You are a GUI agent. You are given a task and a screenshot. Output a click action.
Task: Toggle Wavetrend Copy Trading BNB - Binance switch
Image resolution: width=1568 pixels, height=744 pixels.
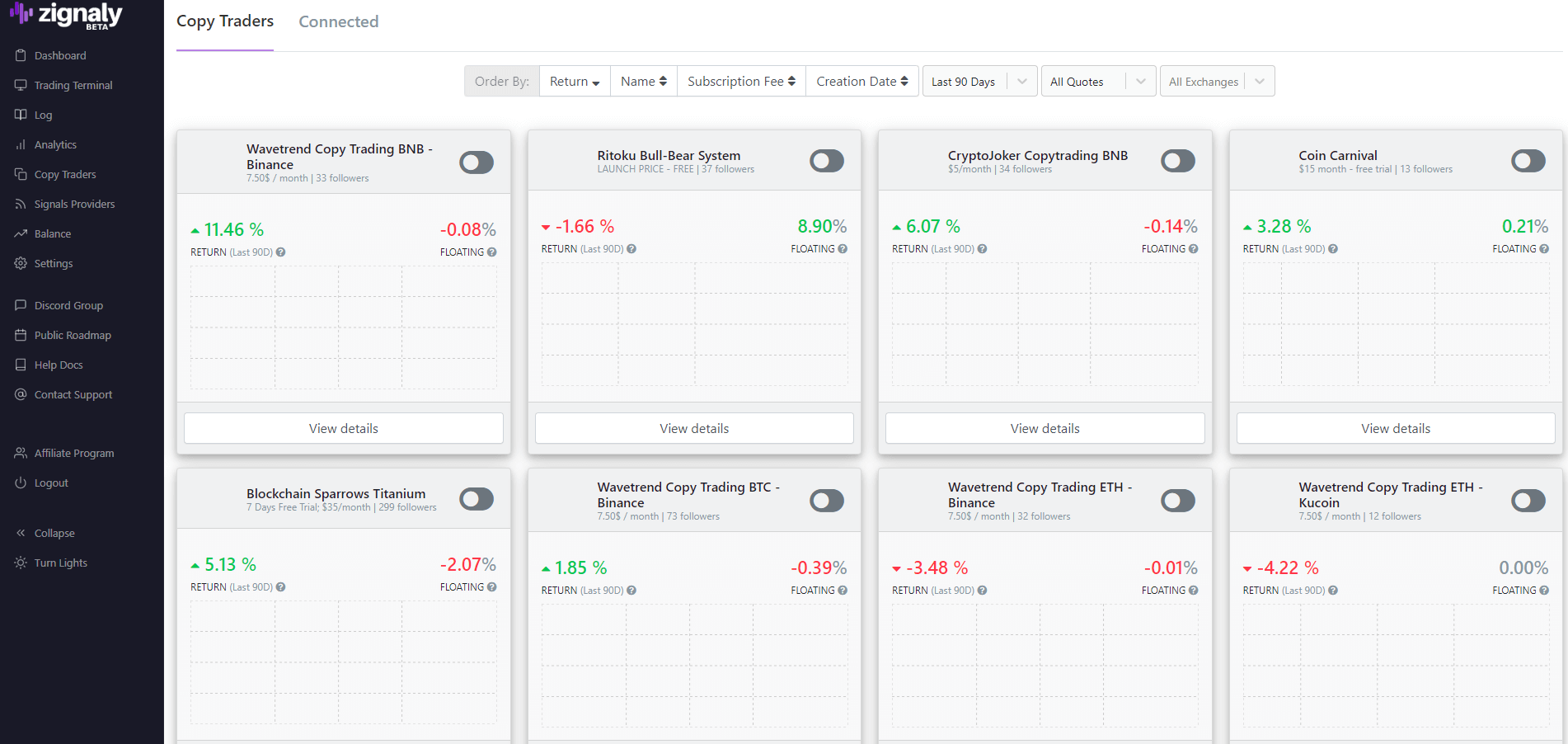pyautogui.click(x=477, y=162)
